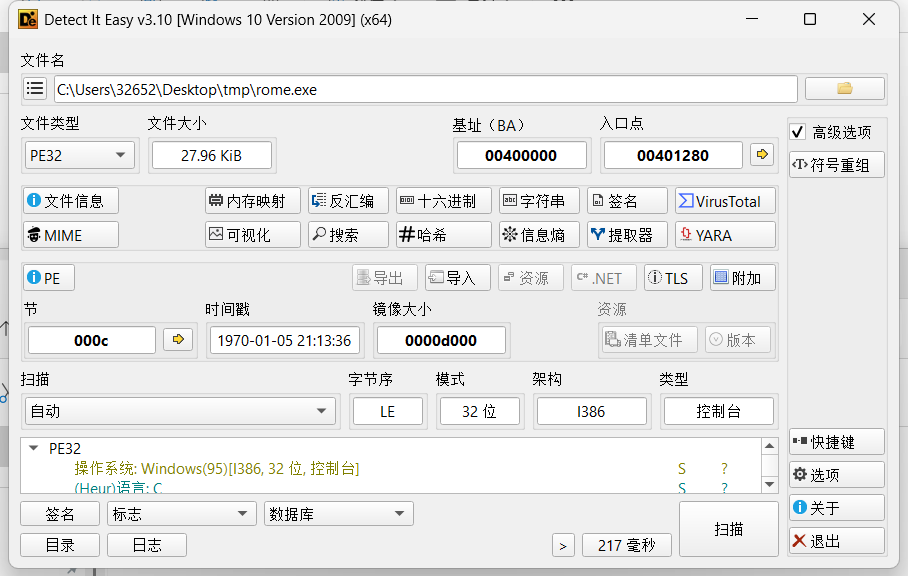Open 签名 signatures tool in top row
This screenshot has width=908, height=576.
pyautogui.click(x=627, y=201)
